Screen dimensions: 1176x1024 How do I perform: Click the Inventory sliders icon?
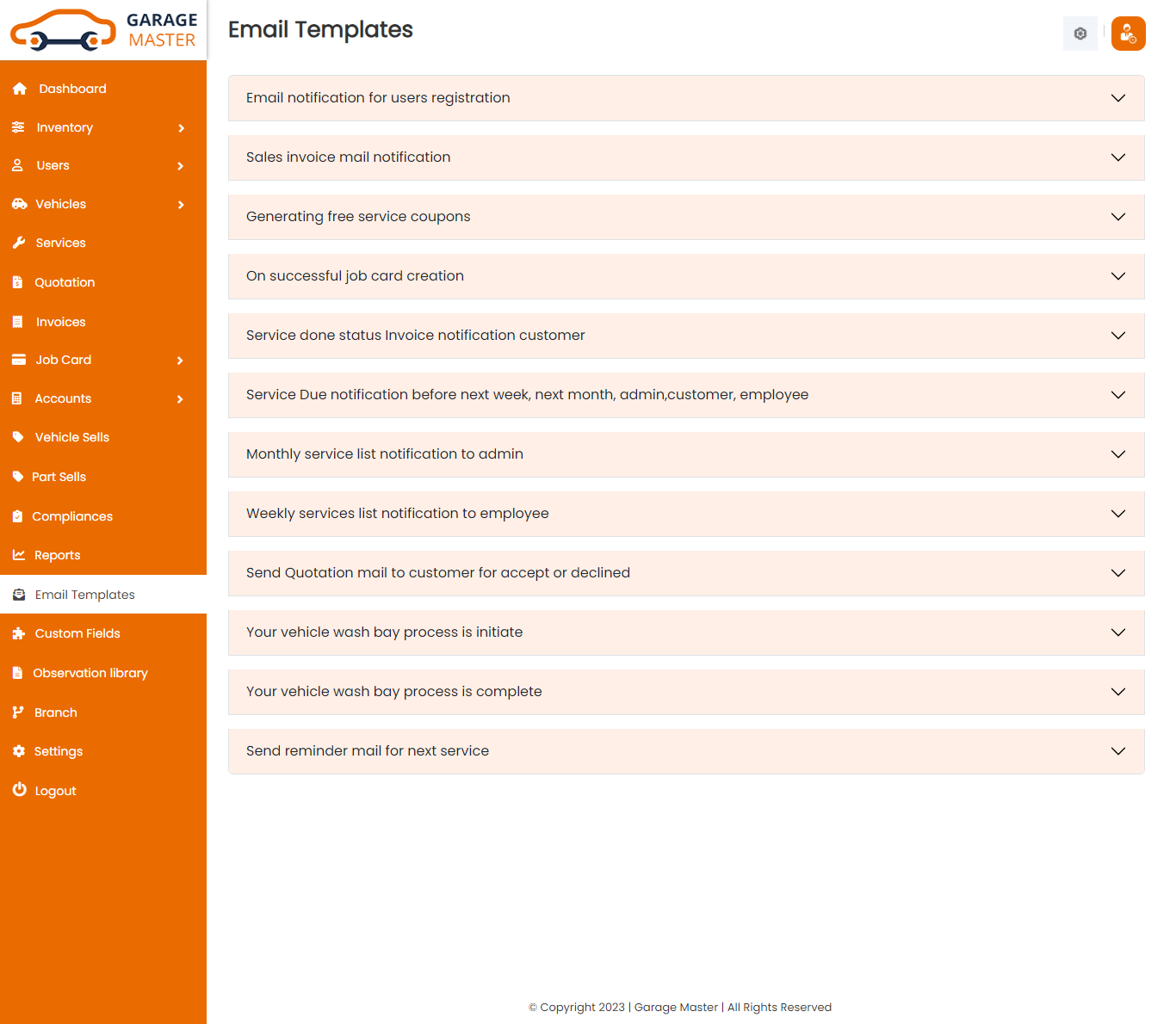click(x=19, y=126)
